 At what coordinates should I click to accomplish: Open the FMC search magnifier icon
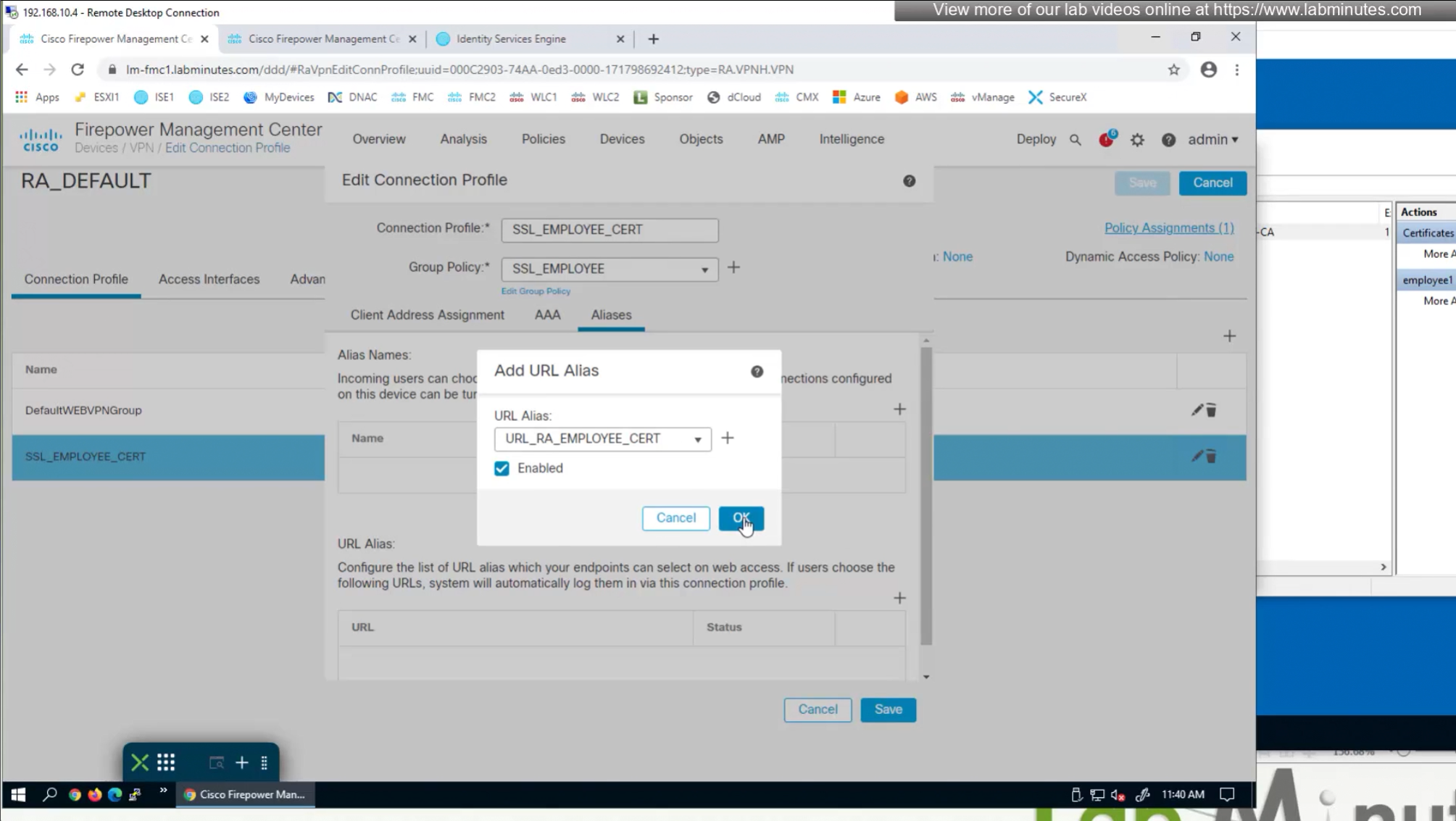click(1075, 140)
